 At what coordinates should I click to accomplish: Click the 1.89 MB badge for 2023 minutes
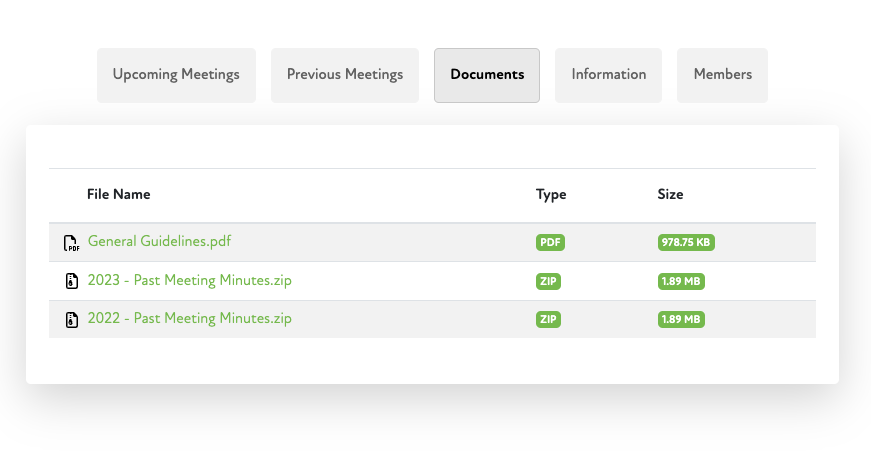pos(681,282)
